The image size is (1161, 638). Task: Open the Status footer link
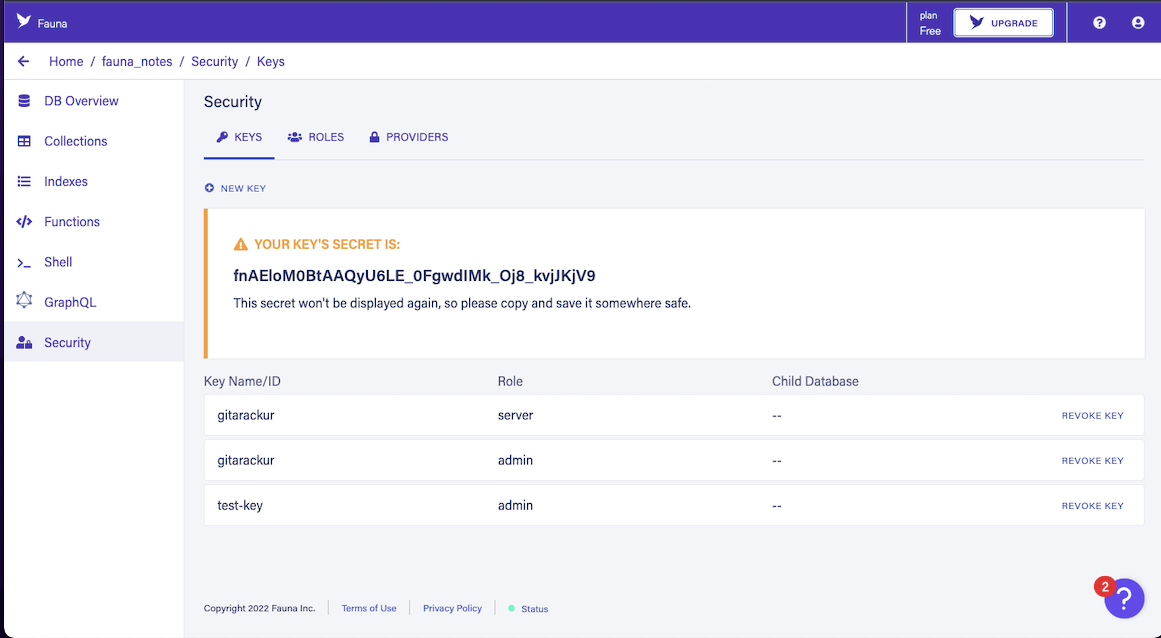(x=535, y=609)
